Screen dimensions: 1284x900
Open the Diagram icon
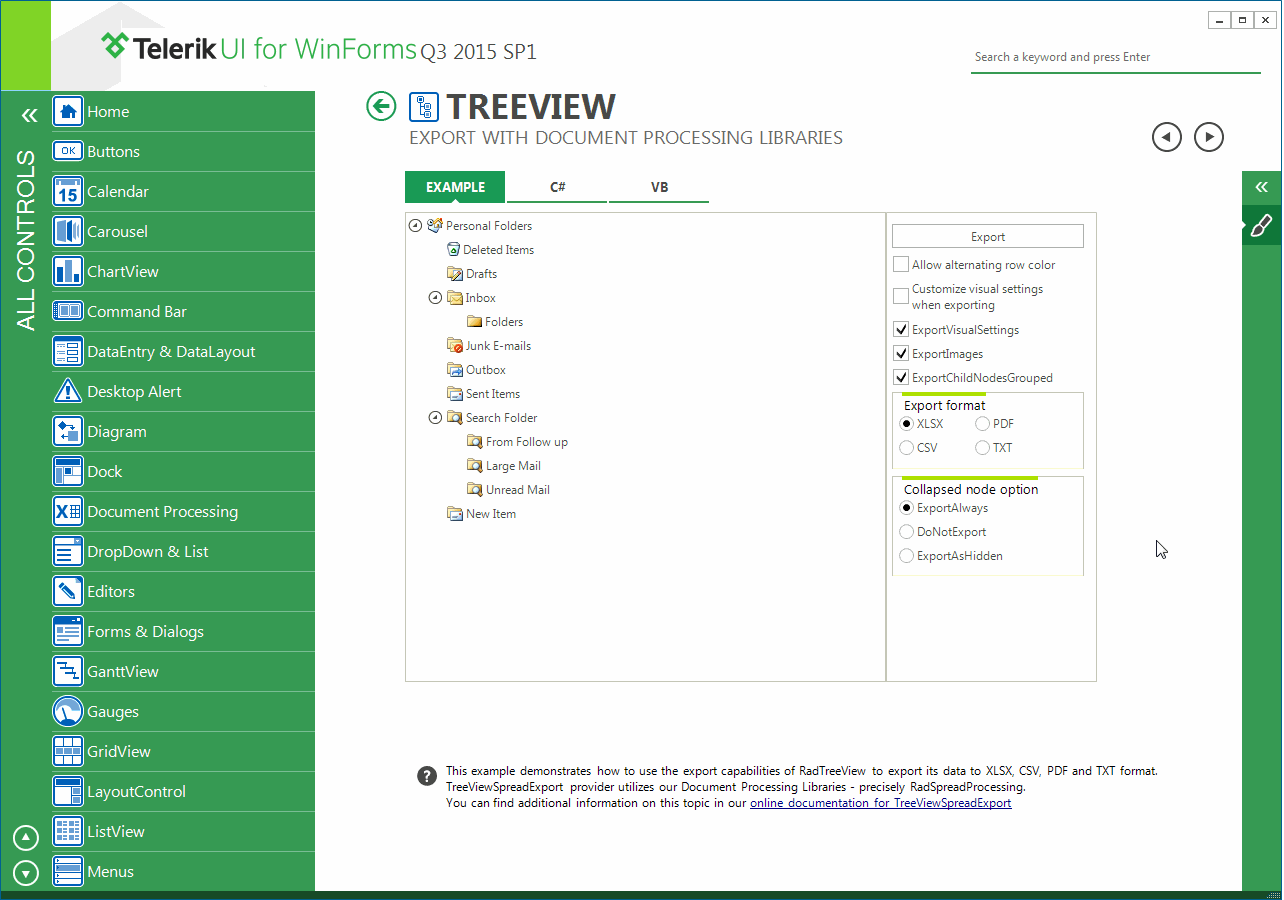point(68,432)
